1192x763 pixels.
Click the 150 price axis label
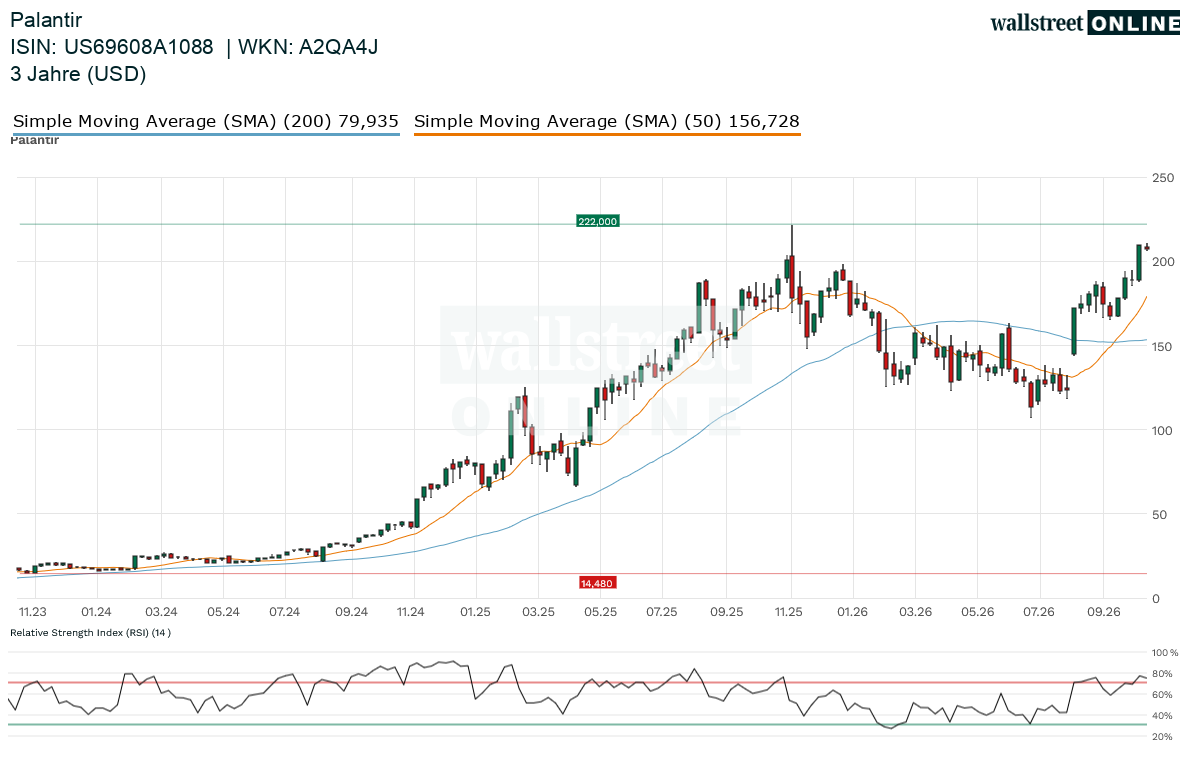[x=1163, y=347]
